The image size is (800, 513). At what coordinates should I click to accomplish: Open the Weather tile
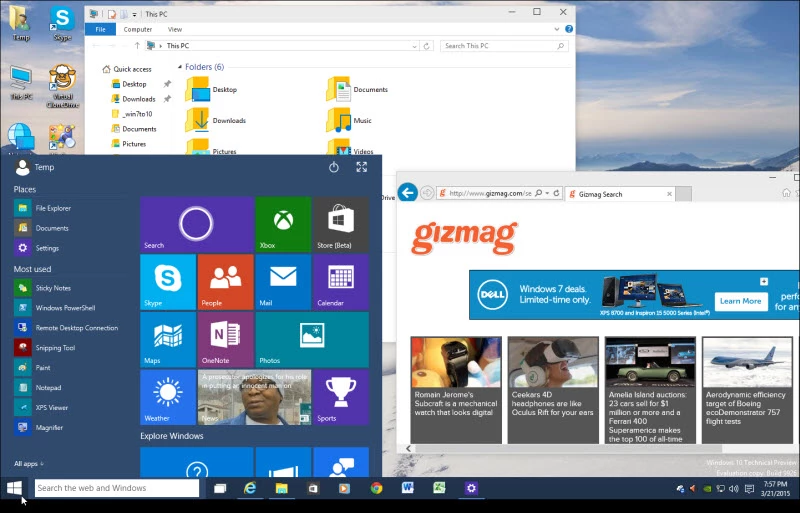click(x=168, y=397)
